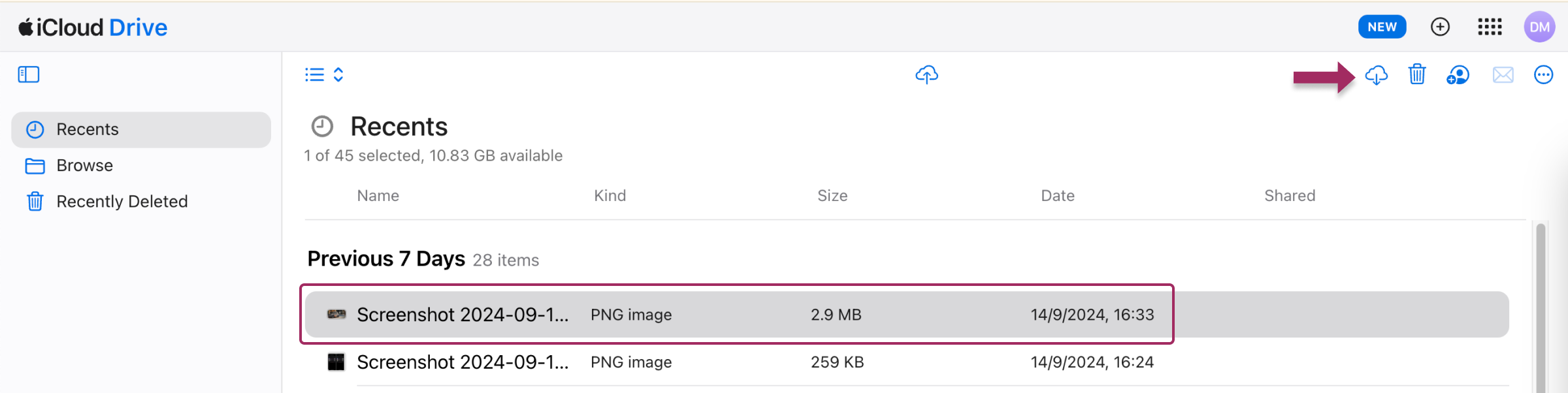Sort files by the Size column
Image resolution: width=1568 pixels, height=393 pixels.
(832, 196)
